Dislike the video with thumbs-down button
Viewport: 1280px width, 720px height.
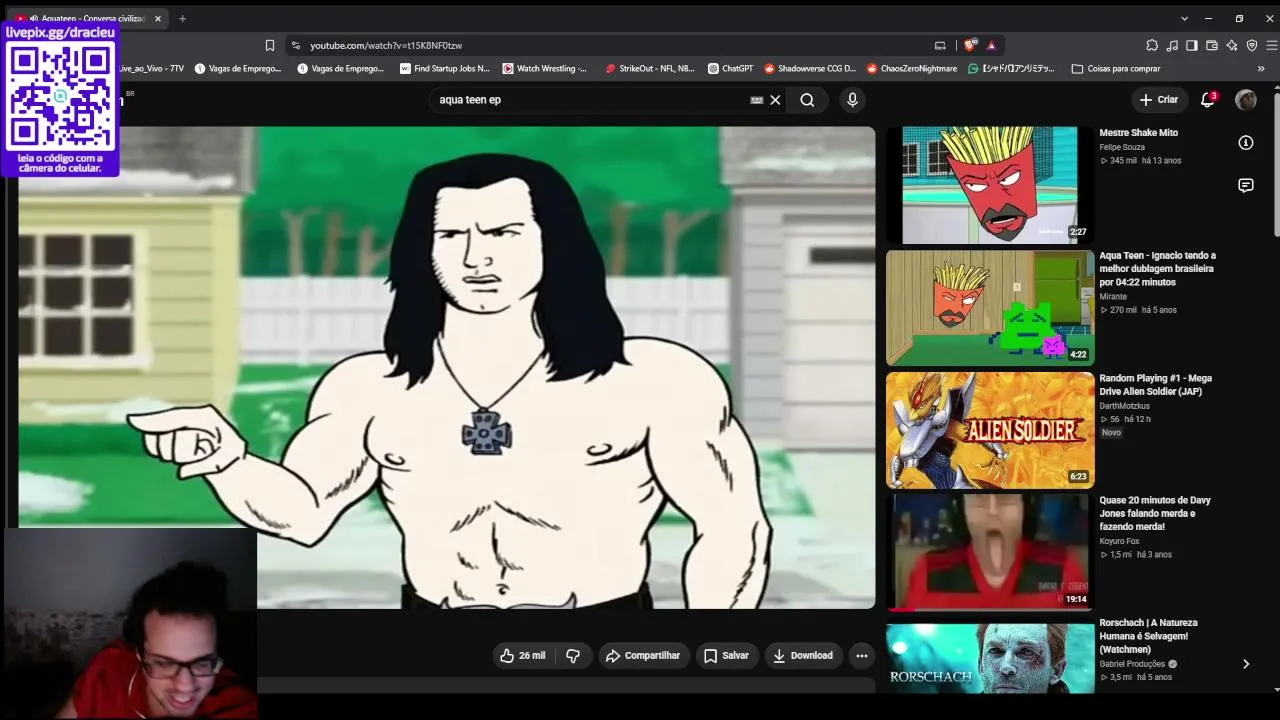(573, 656)
